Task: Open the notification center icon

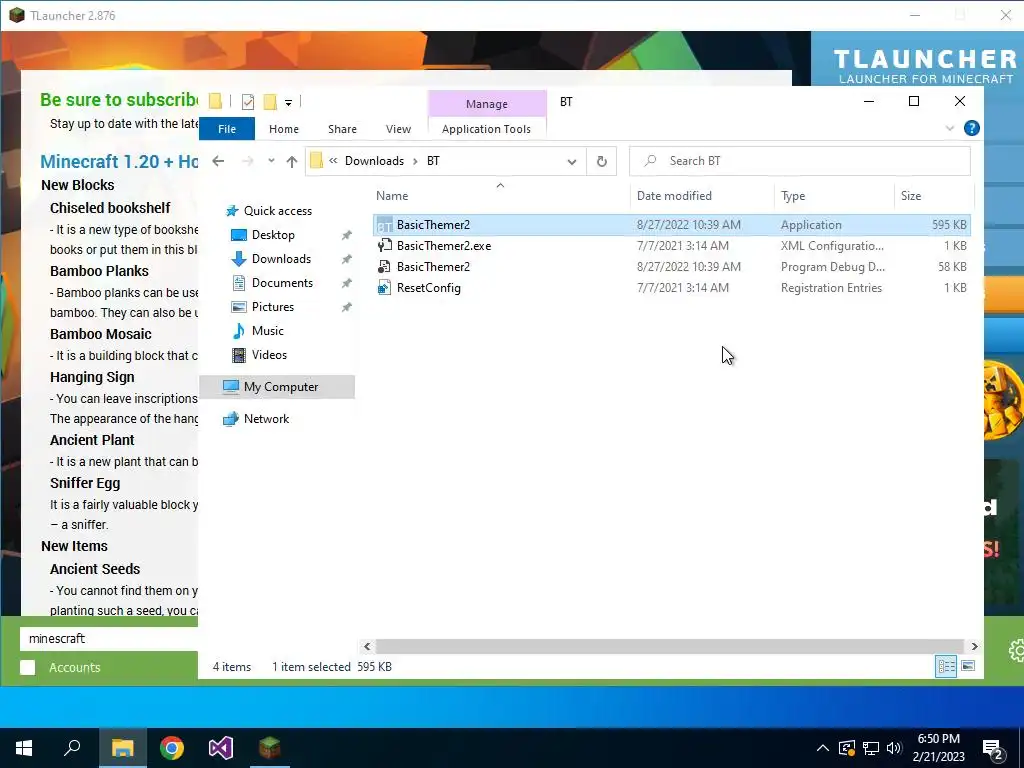Action: (x=993, y=749)
